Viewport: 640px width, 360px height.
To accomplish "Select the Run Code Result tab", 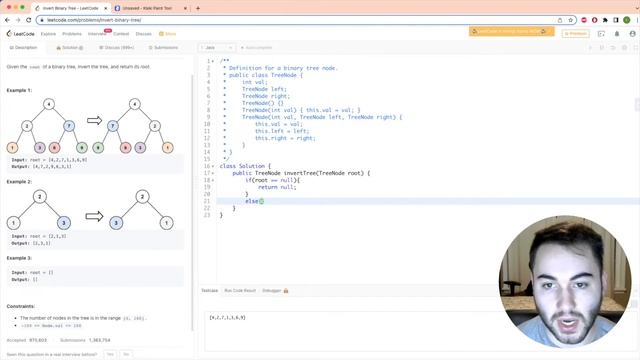I will click(x=240, y=291).
